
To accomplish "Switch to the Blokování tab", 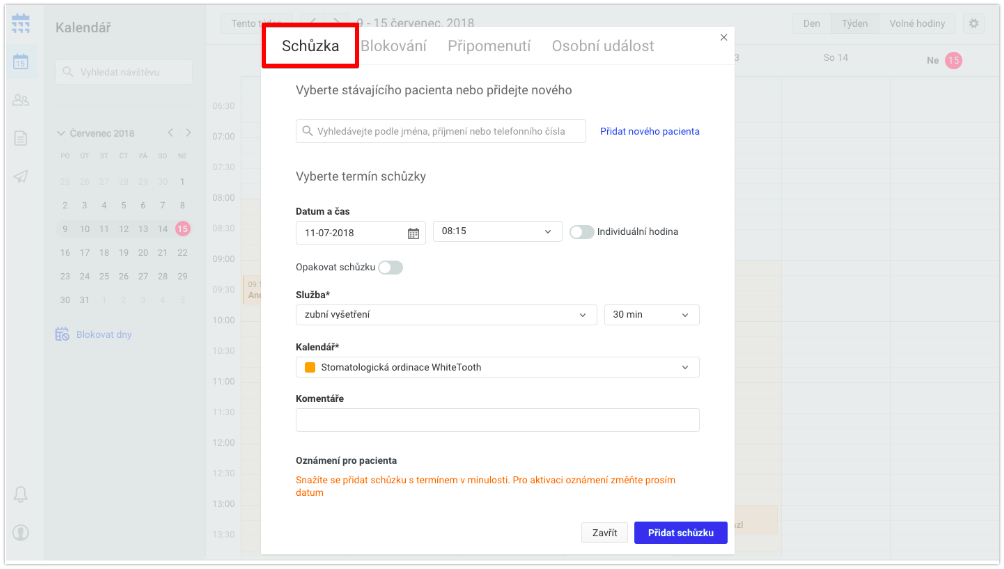I will (x=393, y=46).
